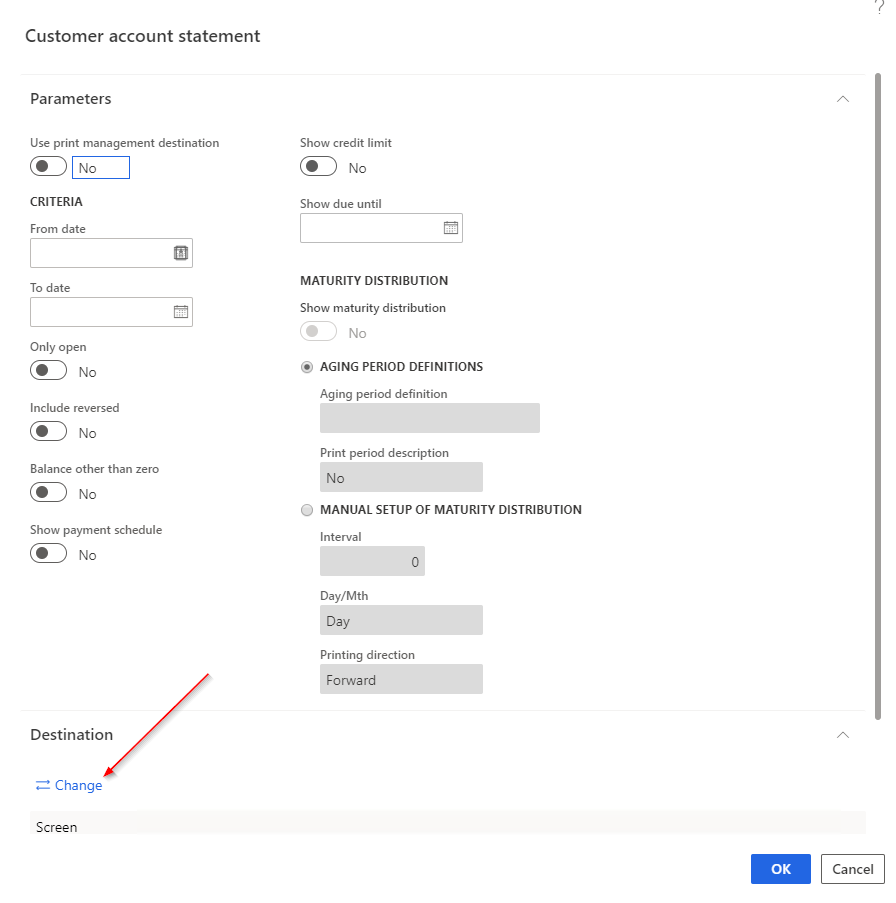Toggle Show credit limit on
This screenshot has height=903, width=896.
pyautogui.click(x=318, y=167)
